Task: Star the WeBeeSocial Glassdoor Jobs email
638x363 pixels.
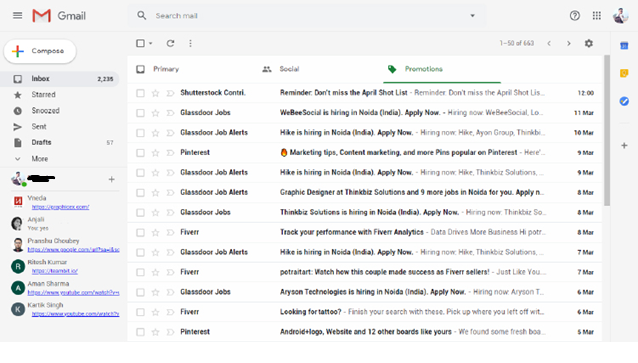Action: pyautogui.click(x=155, y=113)
